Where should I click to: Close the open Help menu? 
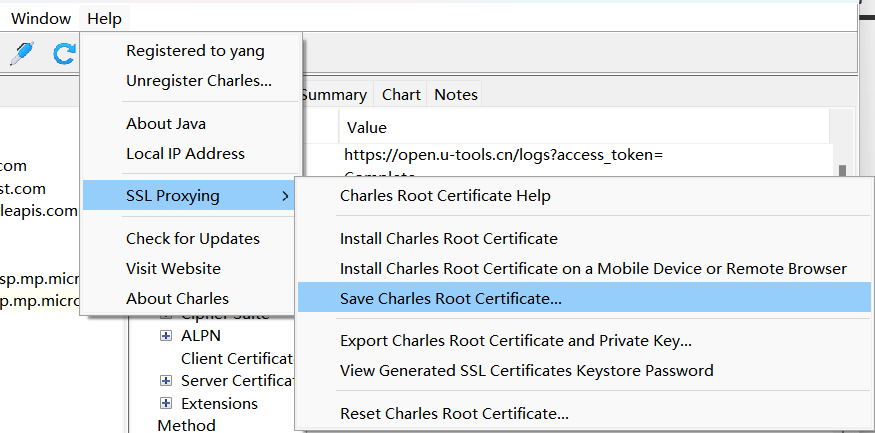[x=104, y=18]
